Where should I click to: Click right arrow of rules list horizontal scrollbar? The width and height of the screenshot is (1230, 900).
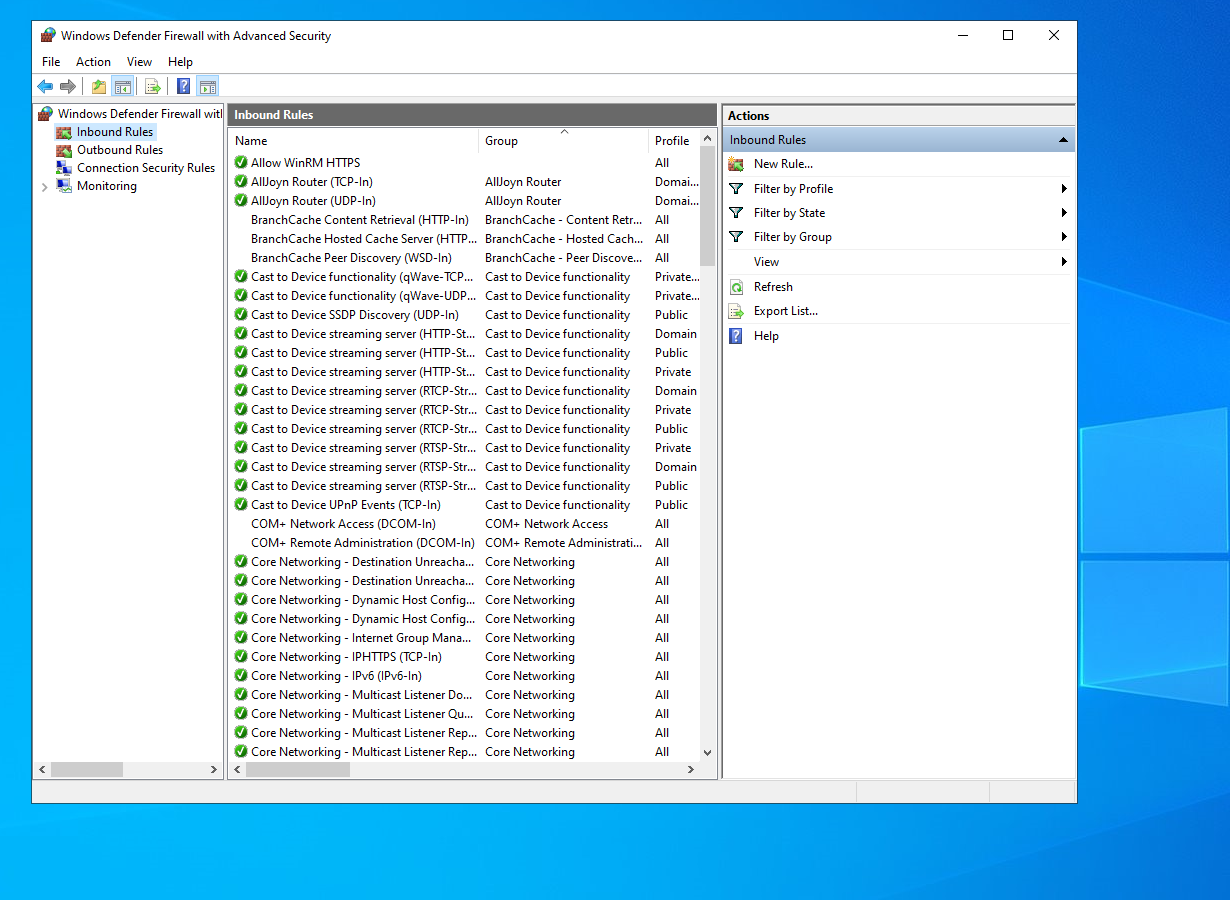691,770
